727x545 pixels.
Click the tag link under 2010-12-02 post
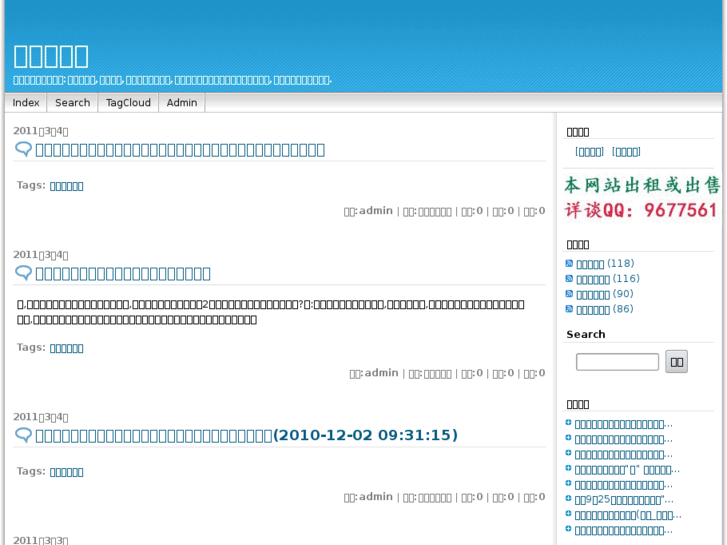[x=67, y=472]
